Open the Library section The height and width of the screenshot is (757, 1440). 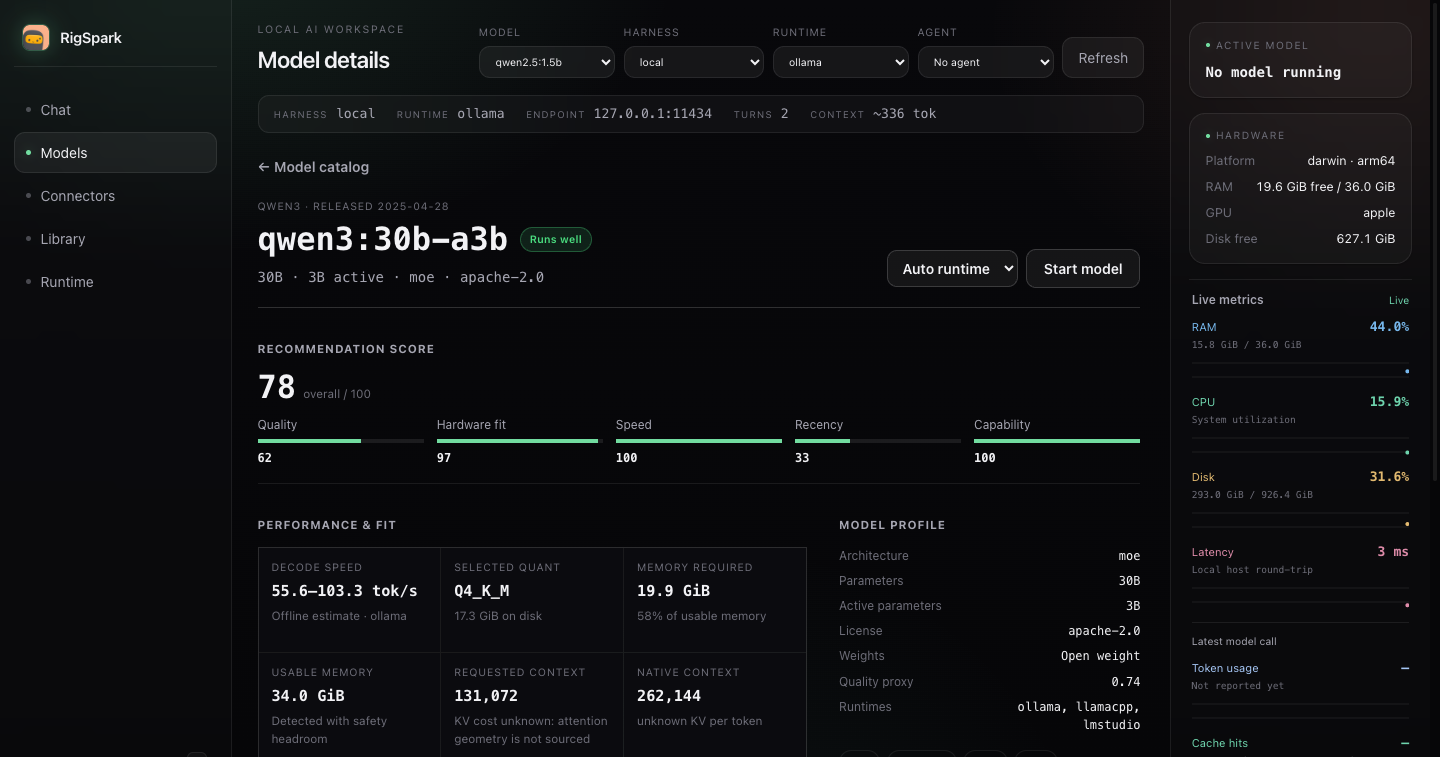(x=115, y=239)
